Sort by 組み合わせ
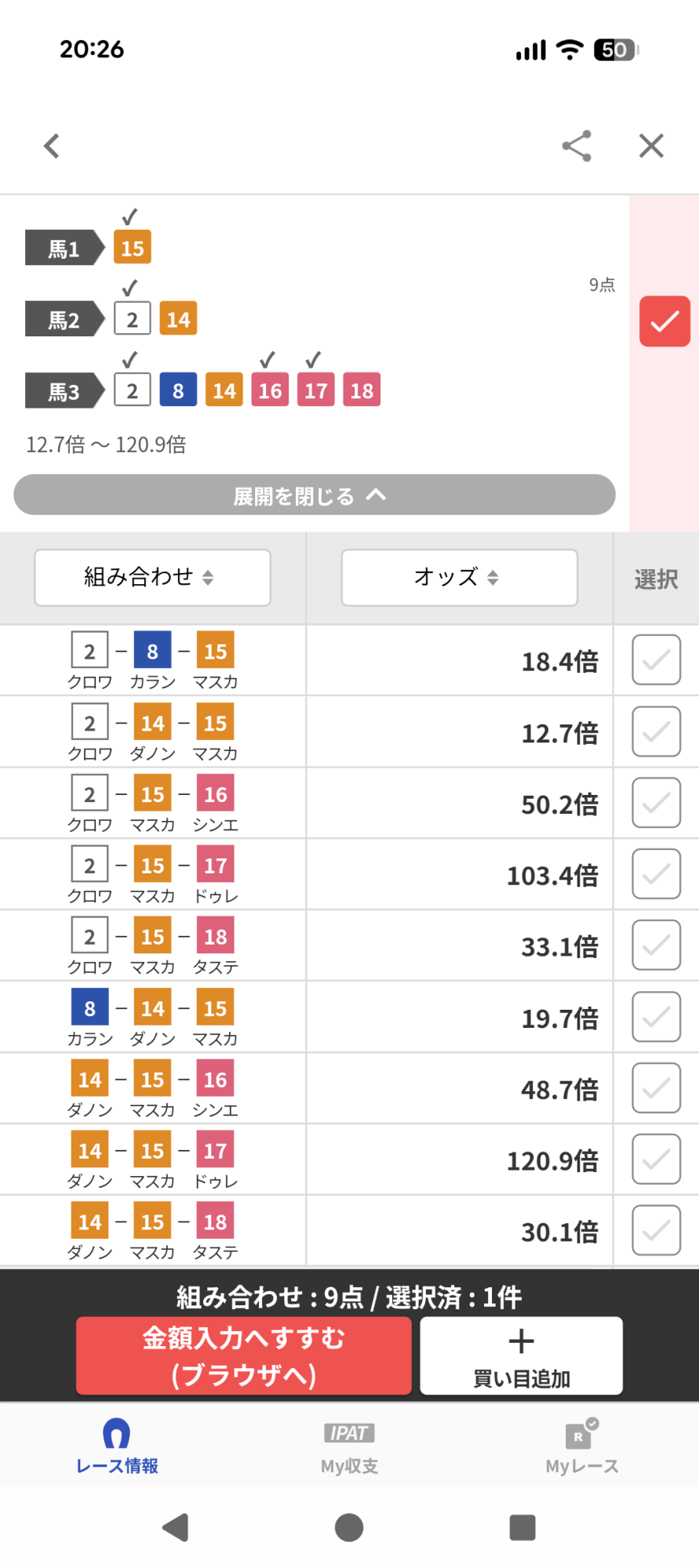This screenshot has width=699, height=1568. pos(152,578)
